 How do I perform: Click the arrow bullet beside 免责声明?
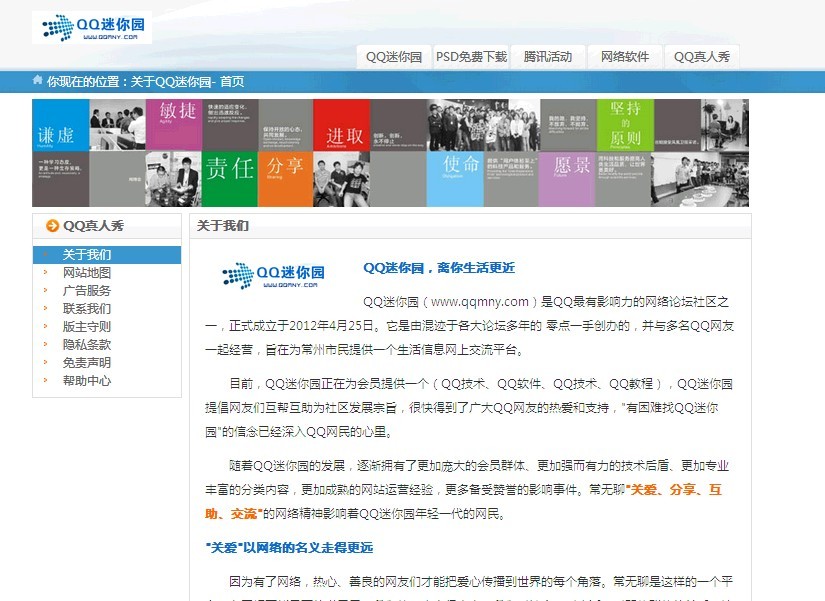(x=44, y=363)
